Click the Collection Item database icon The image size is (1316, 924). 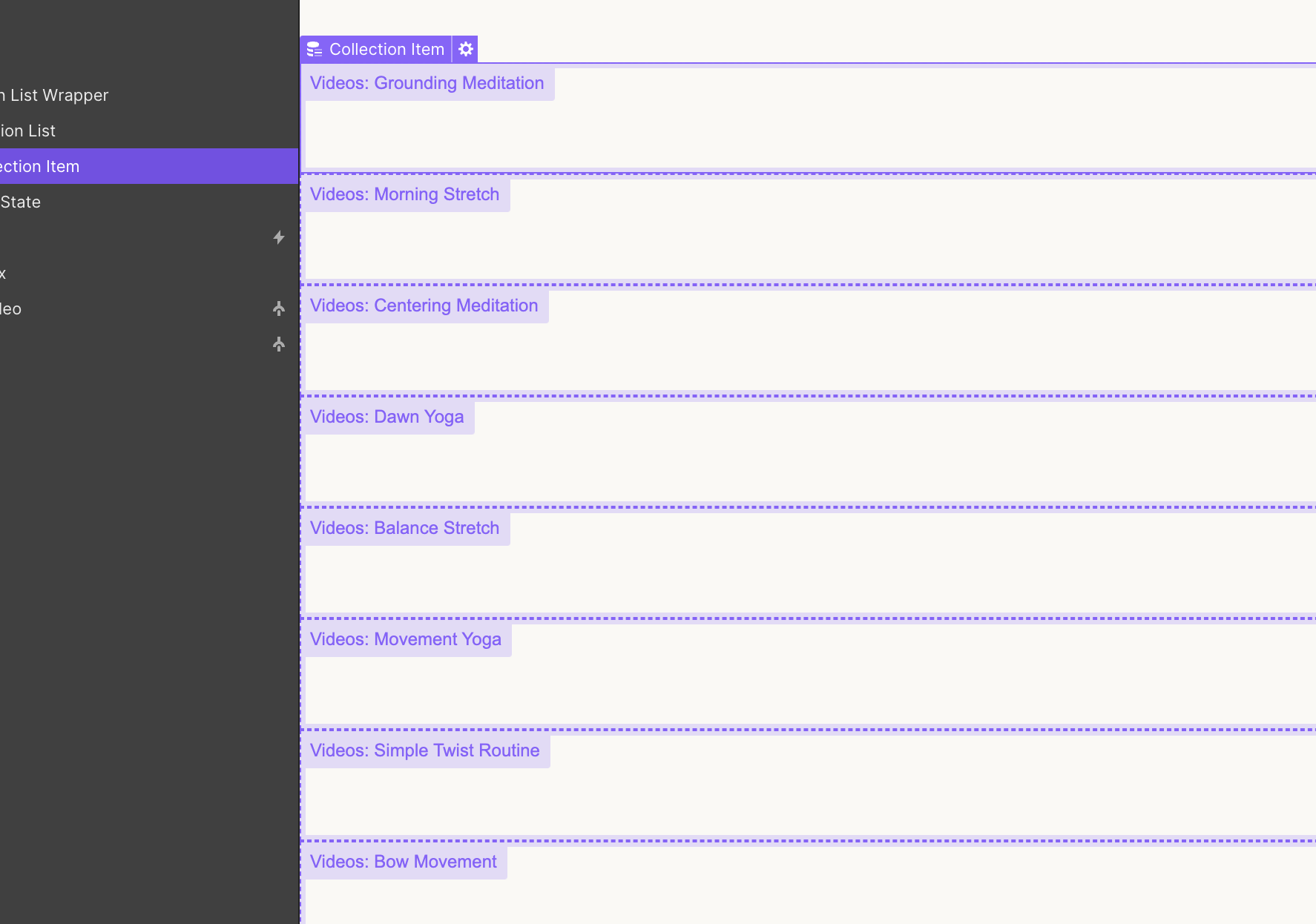tap(314, 49)
